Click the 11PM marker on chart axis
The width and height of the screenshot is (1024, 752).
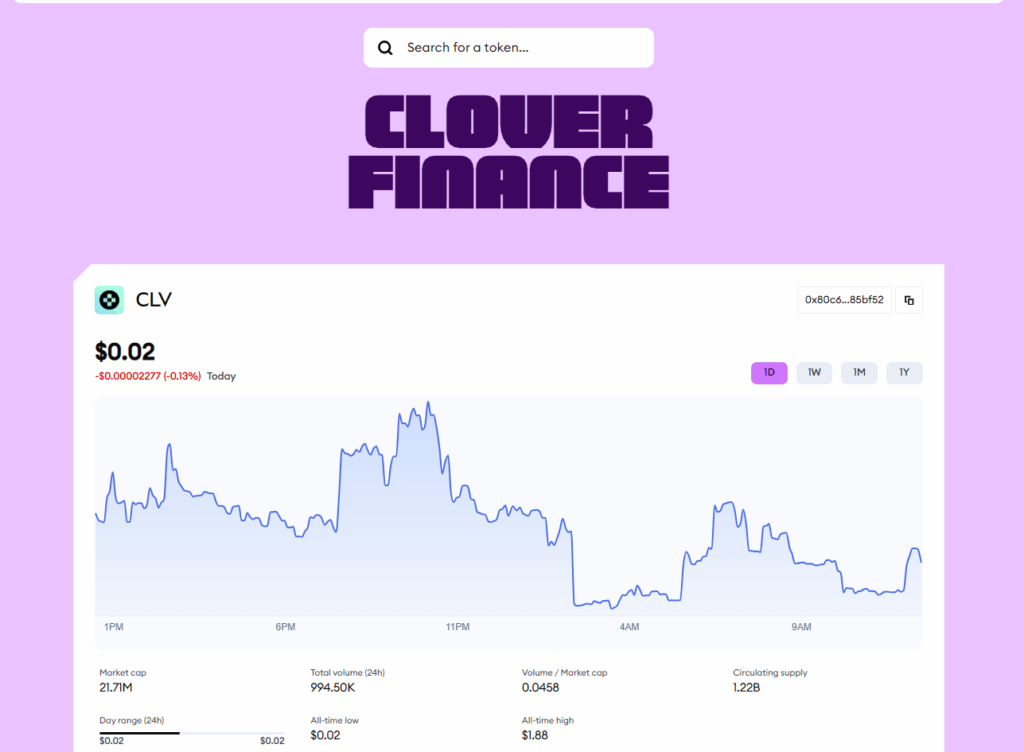coord(457,627)
